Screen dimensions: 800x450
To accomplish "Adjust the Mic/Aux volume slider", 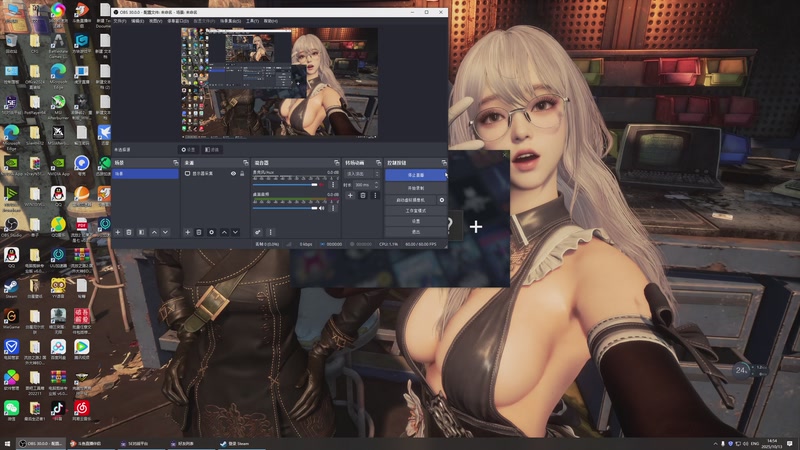I will point(285,185).
